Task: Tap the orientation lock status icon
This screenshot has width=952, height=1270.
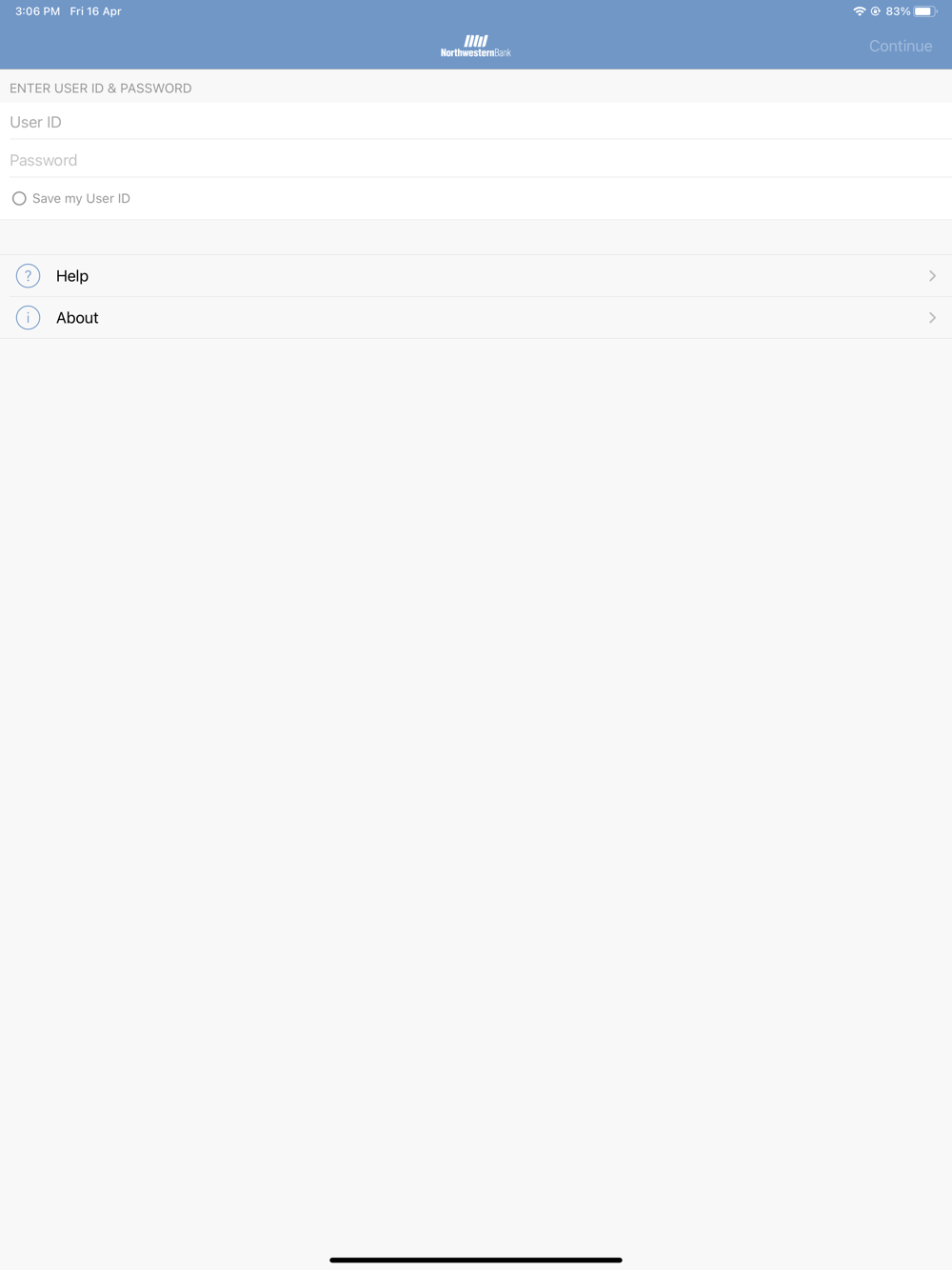Action: [876, 11]
